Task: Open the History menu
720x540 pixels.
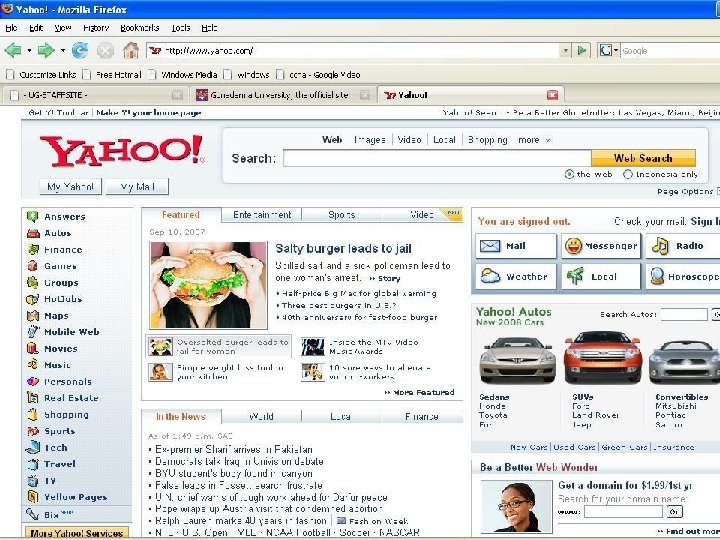Action: (96, 28)
